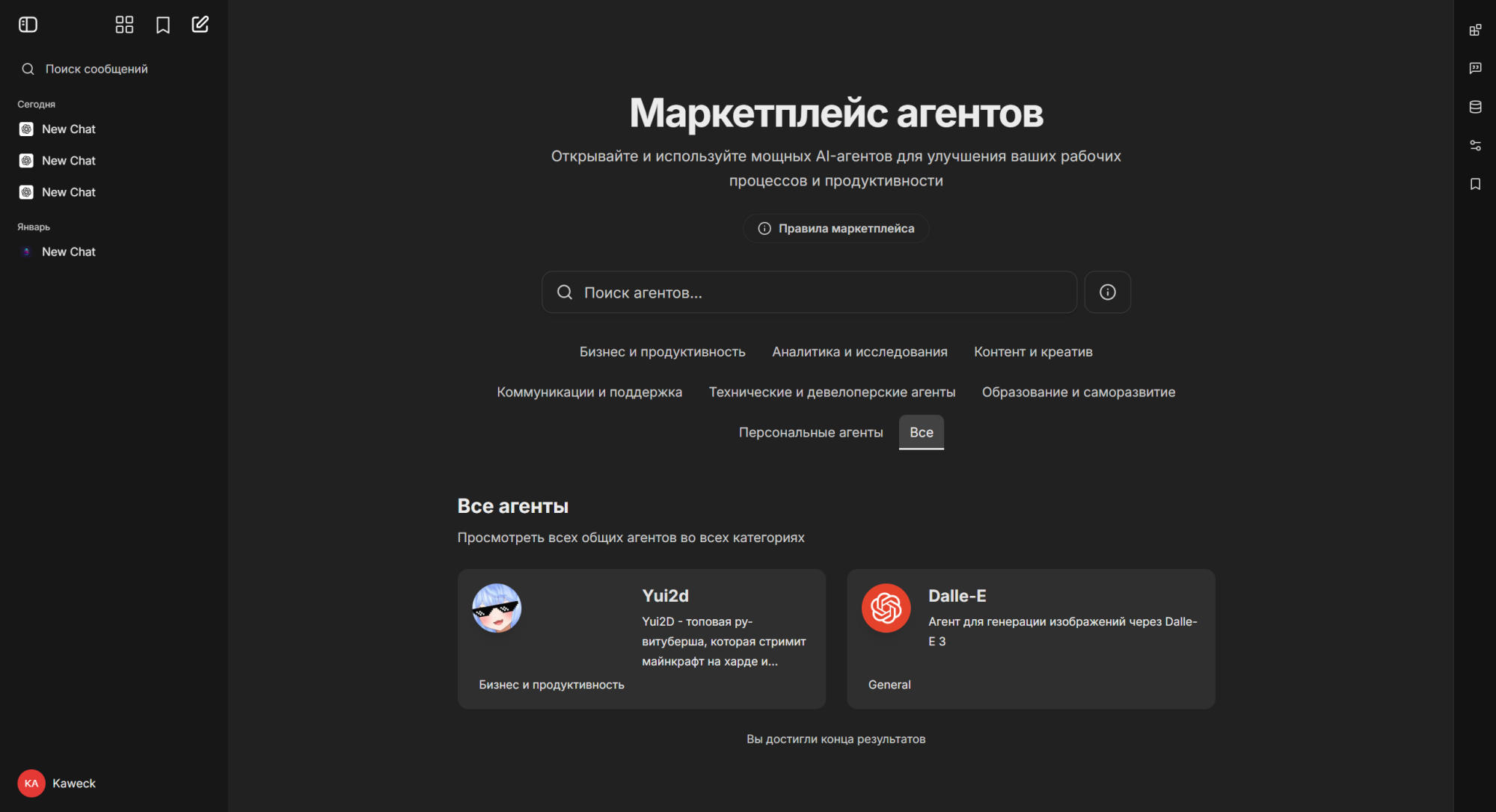Open the Dalle-E agent card

(x=1030, y=639)
